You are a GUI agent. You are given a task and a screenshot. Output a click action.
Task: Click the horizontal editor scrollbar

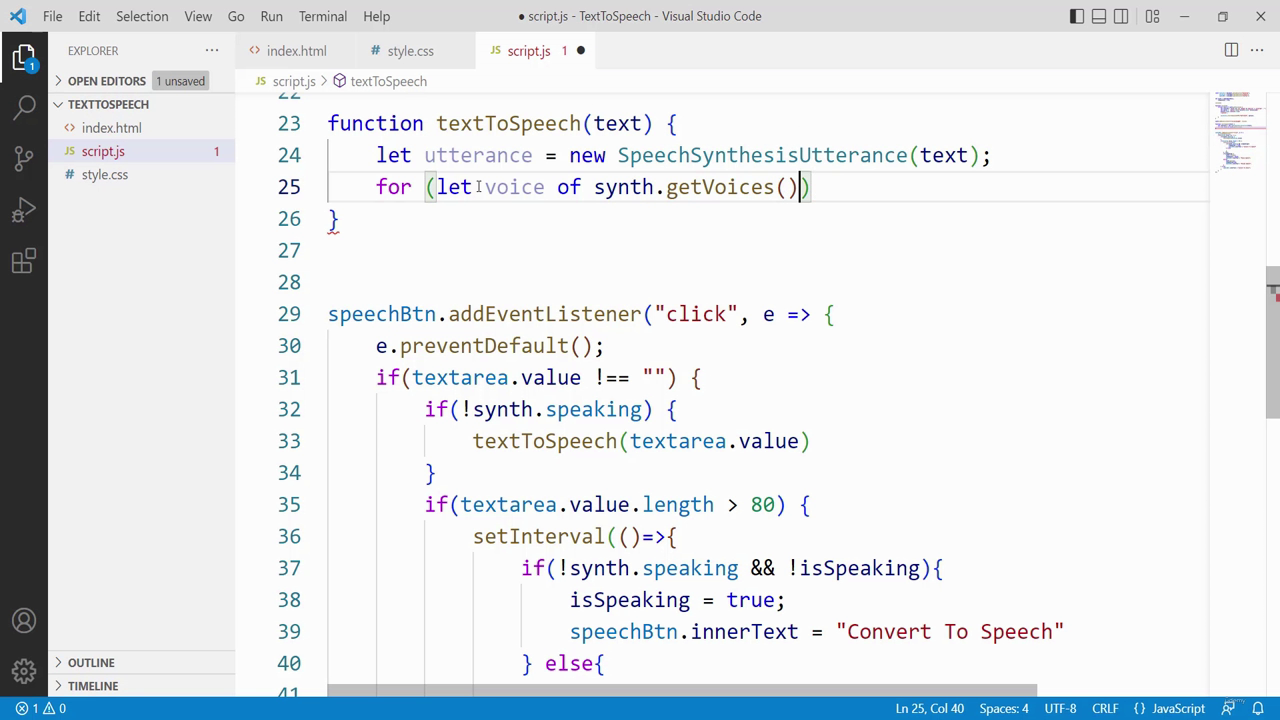pyautogui.click(x=682, y=690)
